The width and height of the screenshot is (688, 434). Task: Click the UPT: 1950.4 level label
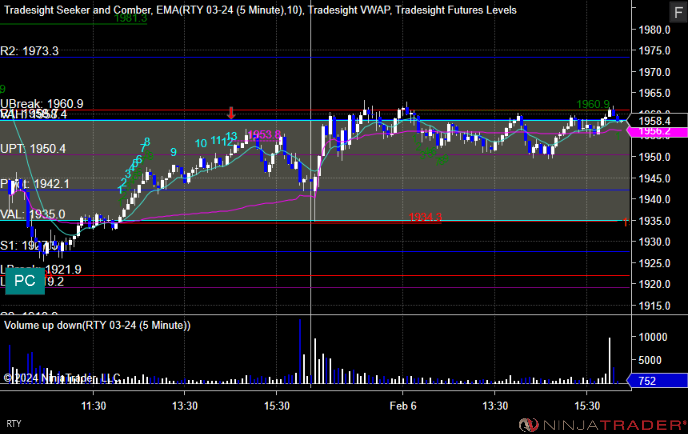pyautogui.click(x=33, y=149)
